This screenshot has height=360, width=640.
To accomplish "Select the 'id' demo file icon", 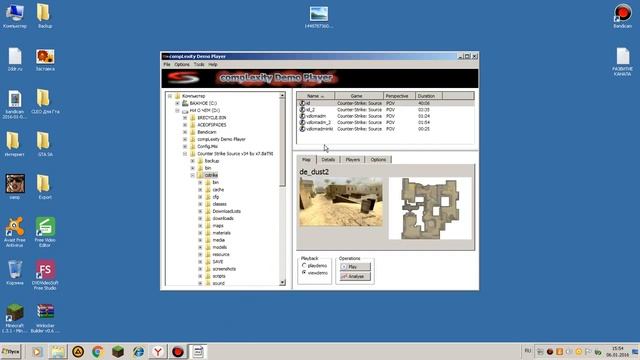I will click(302, 103).
